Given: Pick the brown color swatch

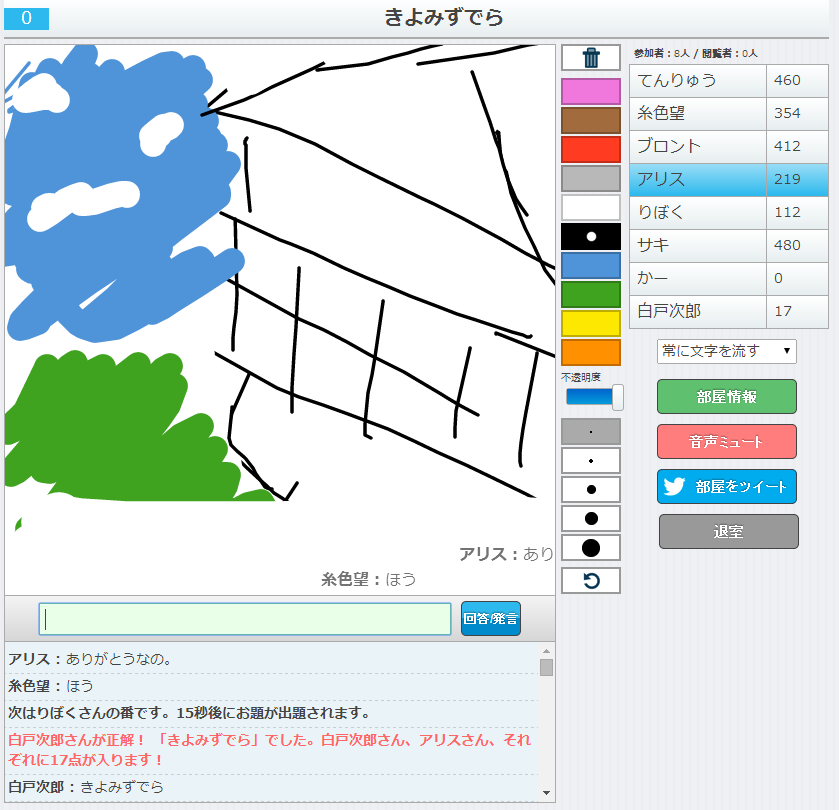Looking at the screenshot, I should click(591, 120).
